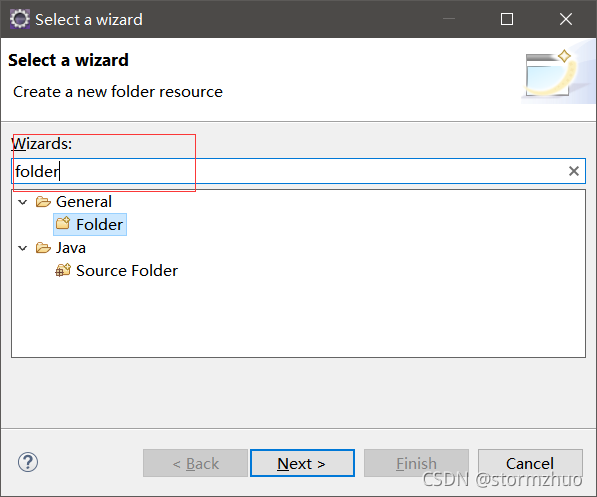The image size is (597, 497).
Task: Select the General tree node label
Action: [x=84, y=202]
